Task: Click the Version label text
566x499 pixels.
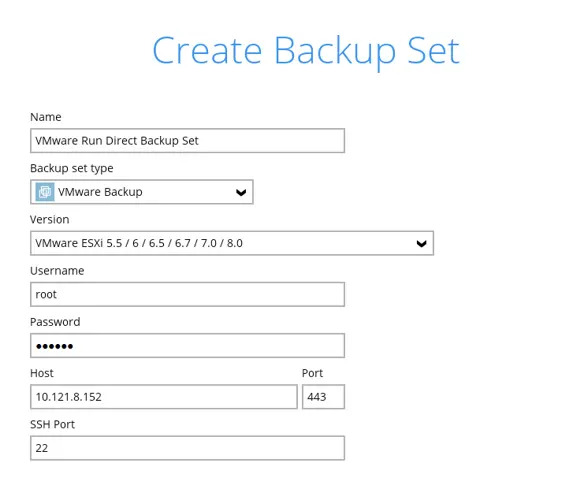Action: pyautogui.click(x=49, y=220)
